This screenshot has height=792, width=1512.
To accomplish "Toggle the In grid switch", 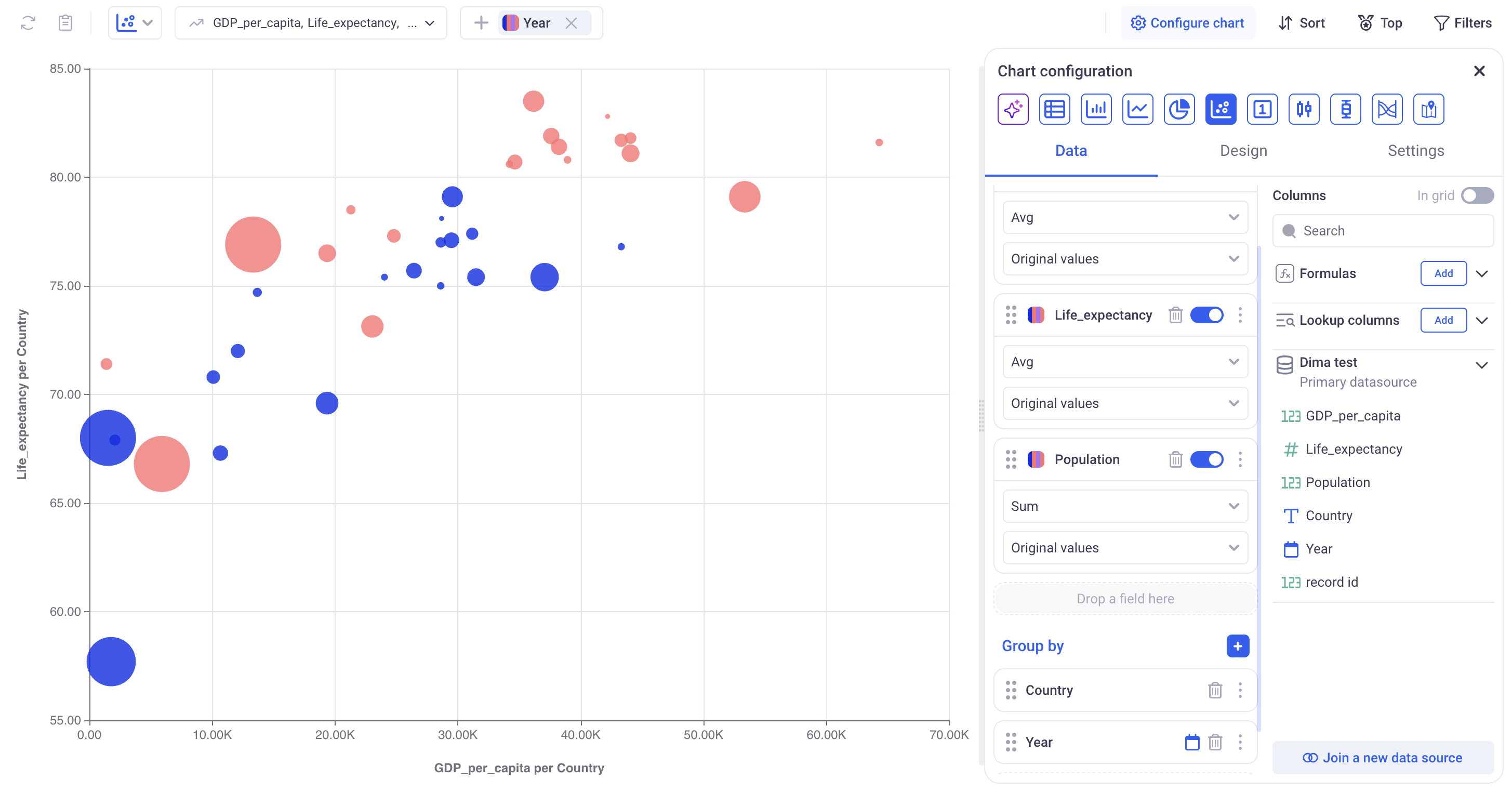I will click(x=1477, y=195).
